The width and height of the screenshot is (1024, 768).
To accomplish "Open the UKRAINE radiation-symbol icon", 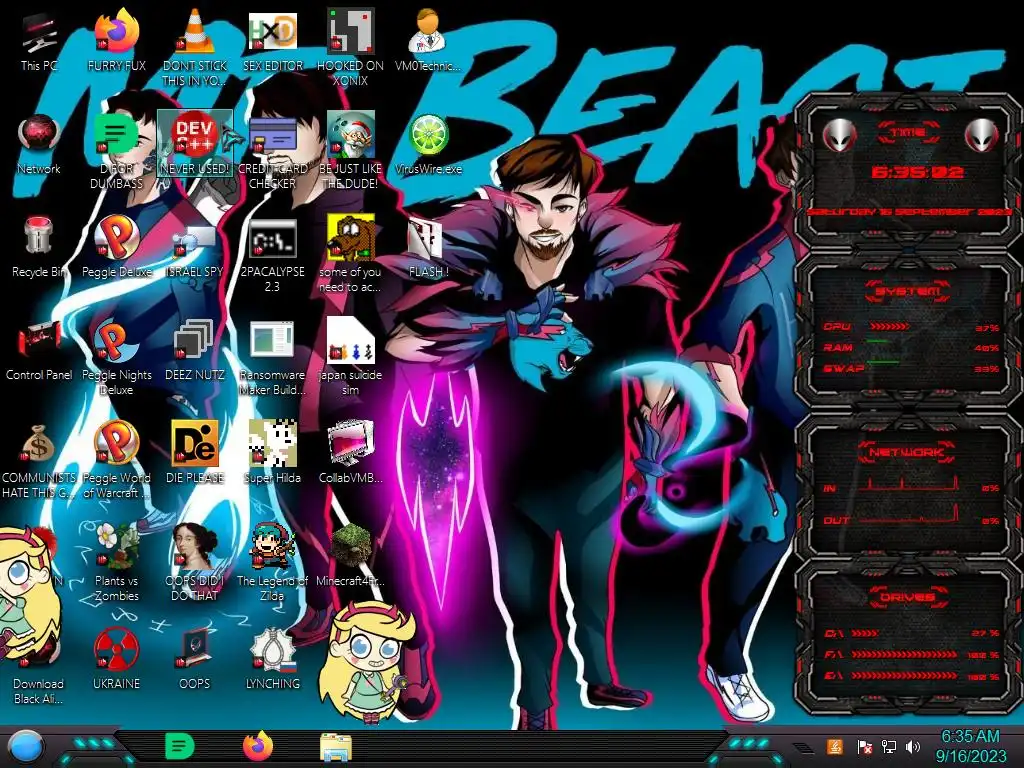I will [x=117, y=660].
